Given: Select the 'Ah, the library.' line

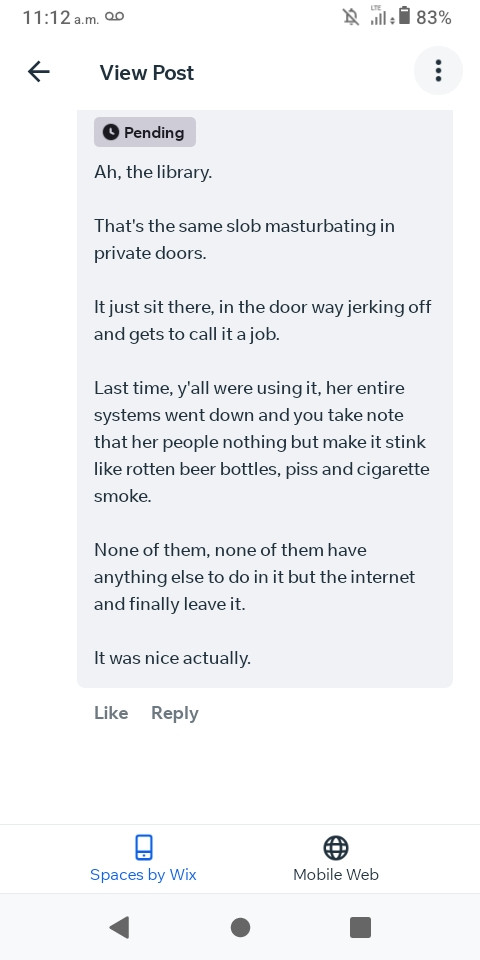Looking at the screenshot, I should 153,172.
